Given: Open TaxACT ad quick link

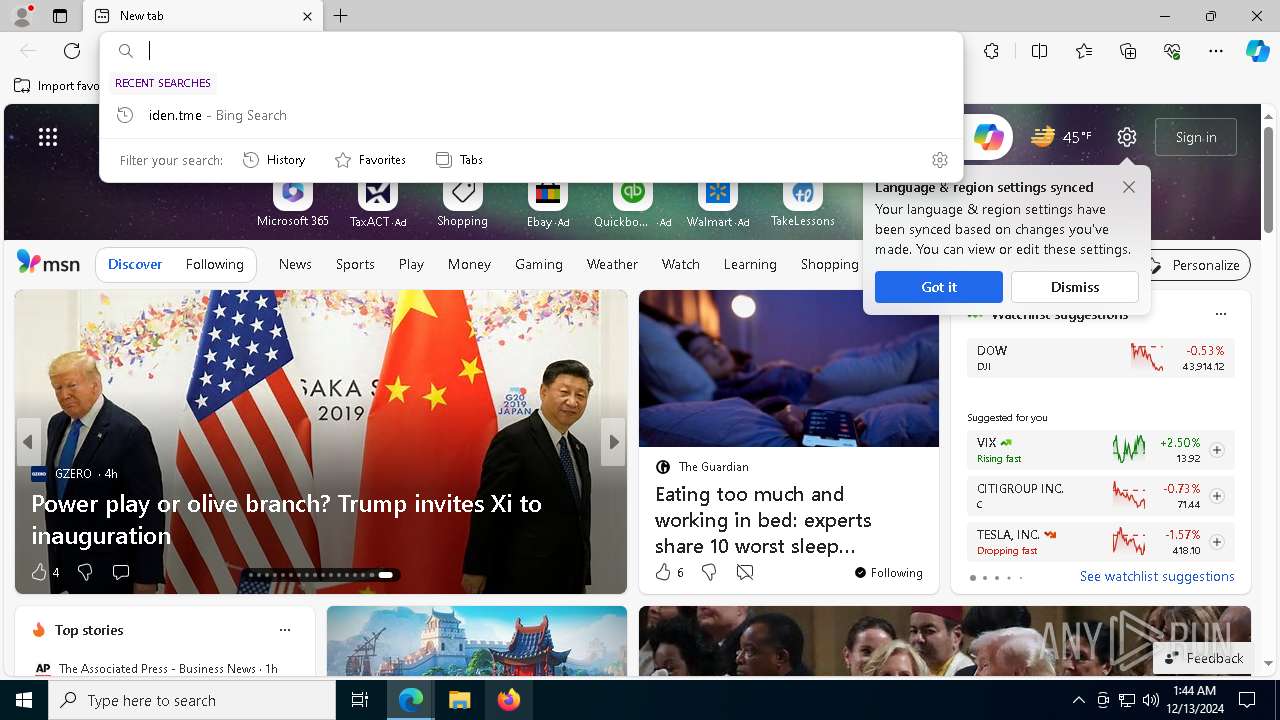Looking at the screenshot, I should click(378, 204).
